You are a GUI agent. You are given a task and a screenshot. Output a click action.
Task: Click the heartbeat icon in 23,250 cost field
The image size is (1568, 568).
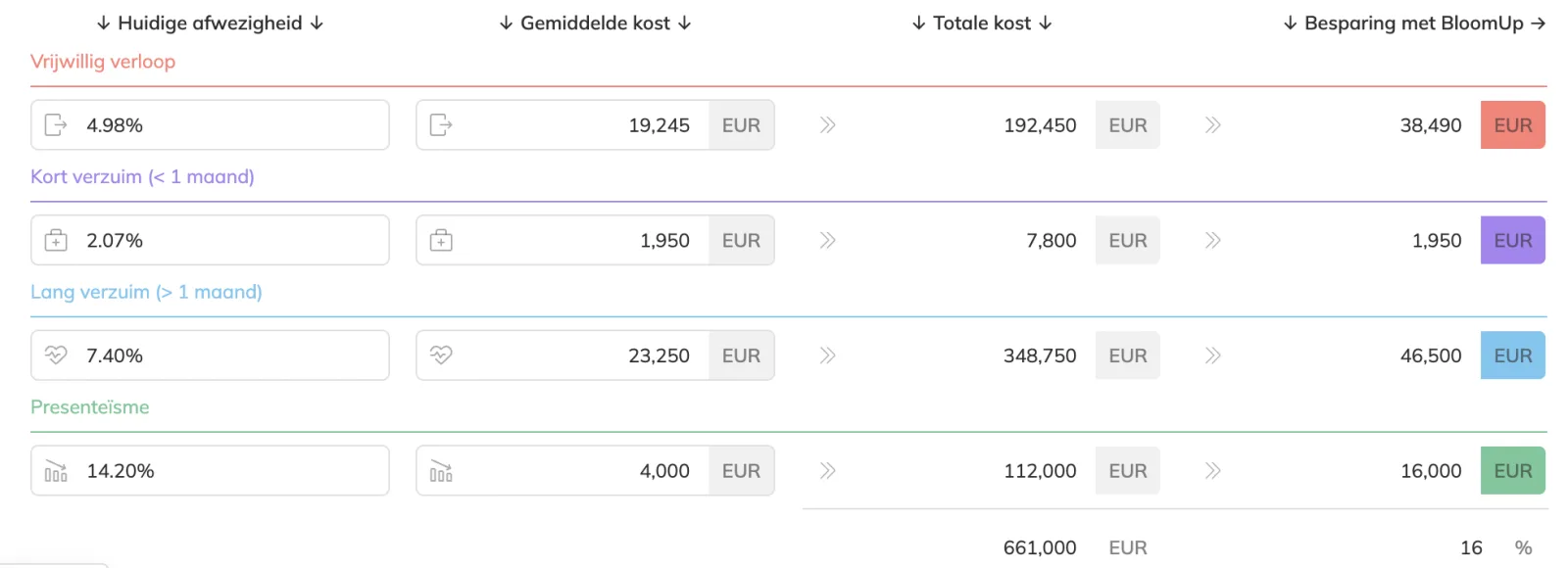pos(441,355)
